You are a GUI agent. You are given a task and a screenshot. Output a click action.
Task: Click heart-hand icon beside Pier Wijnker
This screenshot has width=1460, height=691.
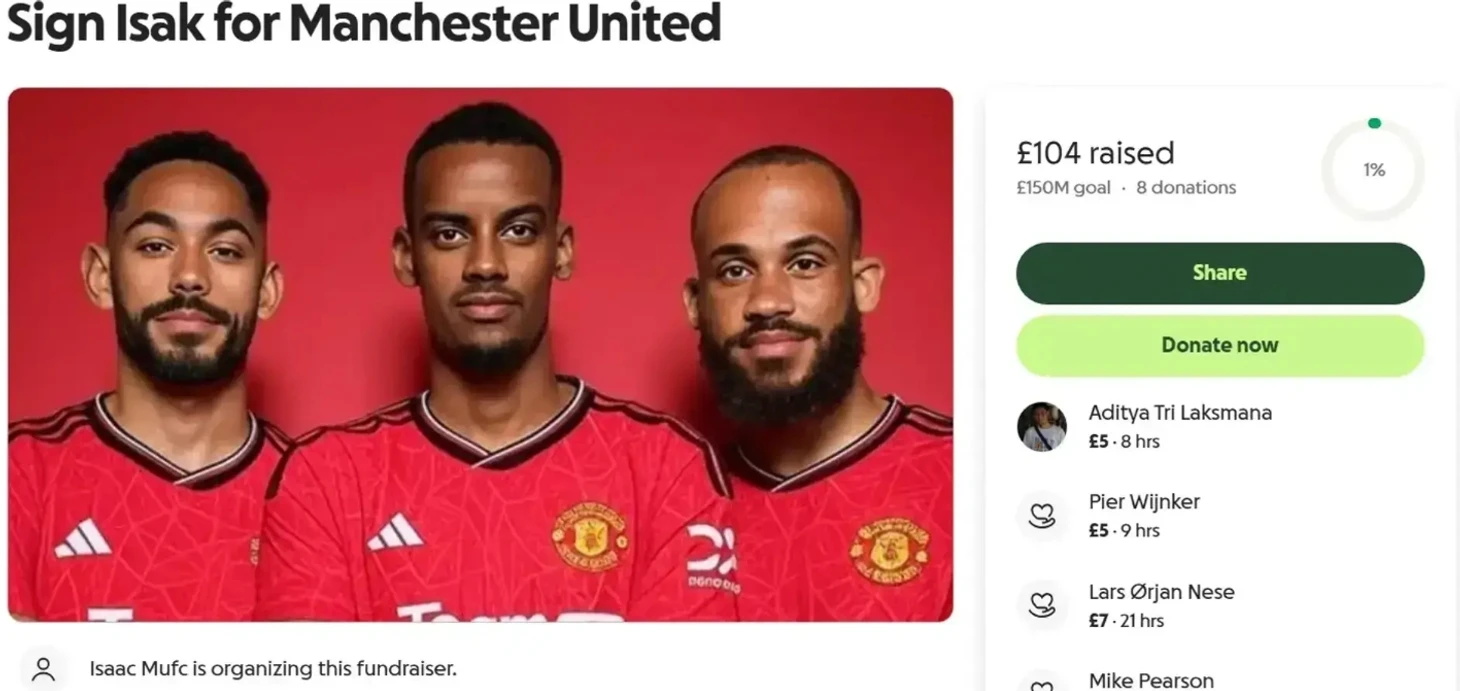pos(1042,516)
